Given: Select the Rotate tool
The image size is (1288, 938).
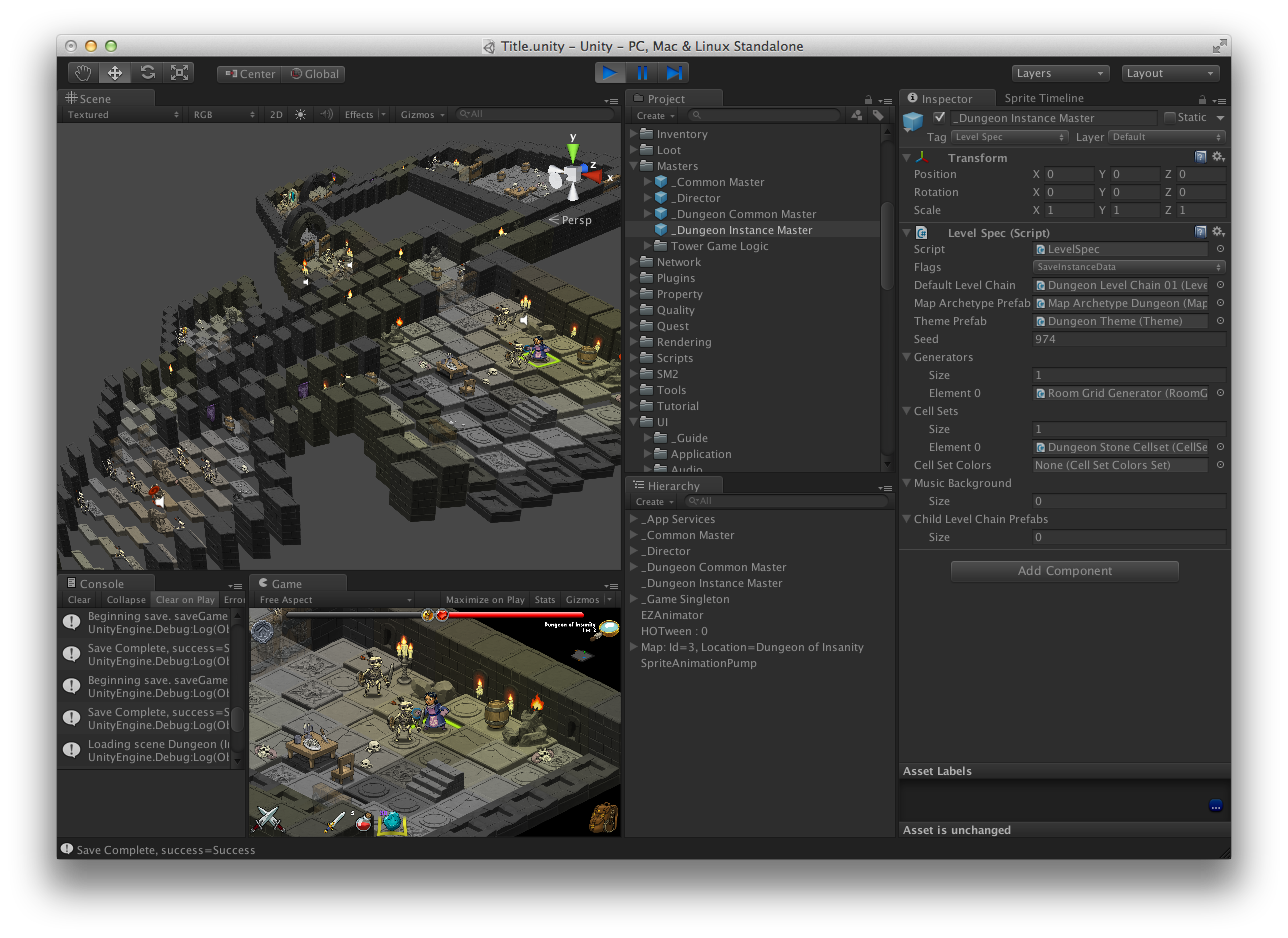Looking at the screenshot, I should 147,73.
